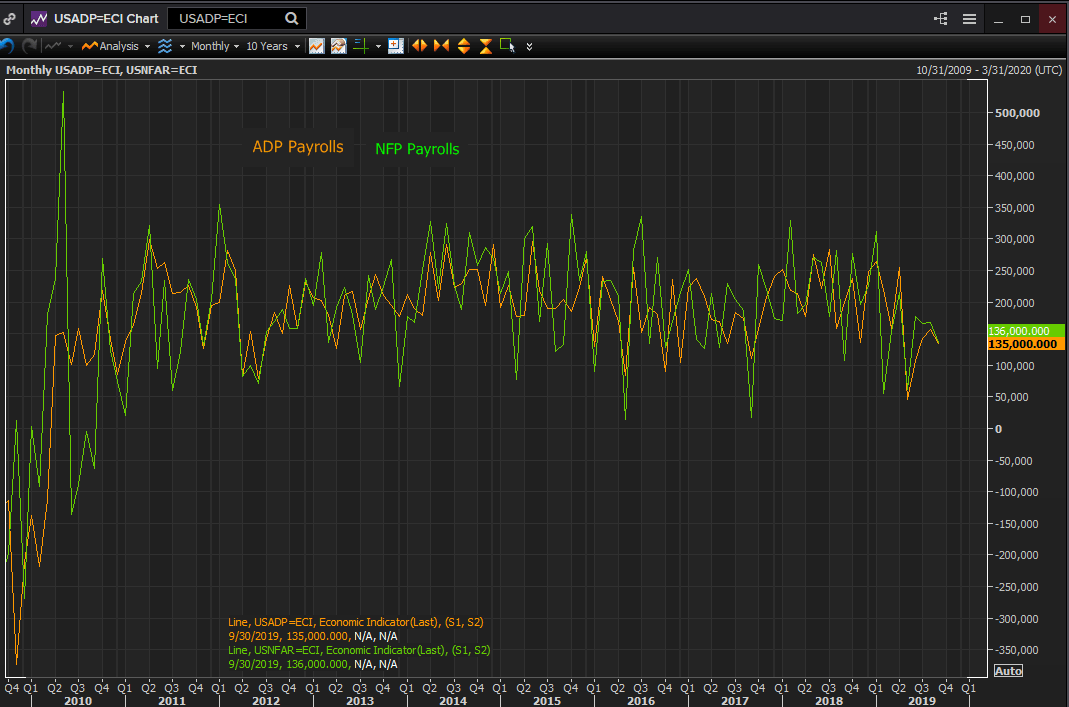Click the vertical expand arrows icon

pyautogui.click(x=463, y=46)
